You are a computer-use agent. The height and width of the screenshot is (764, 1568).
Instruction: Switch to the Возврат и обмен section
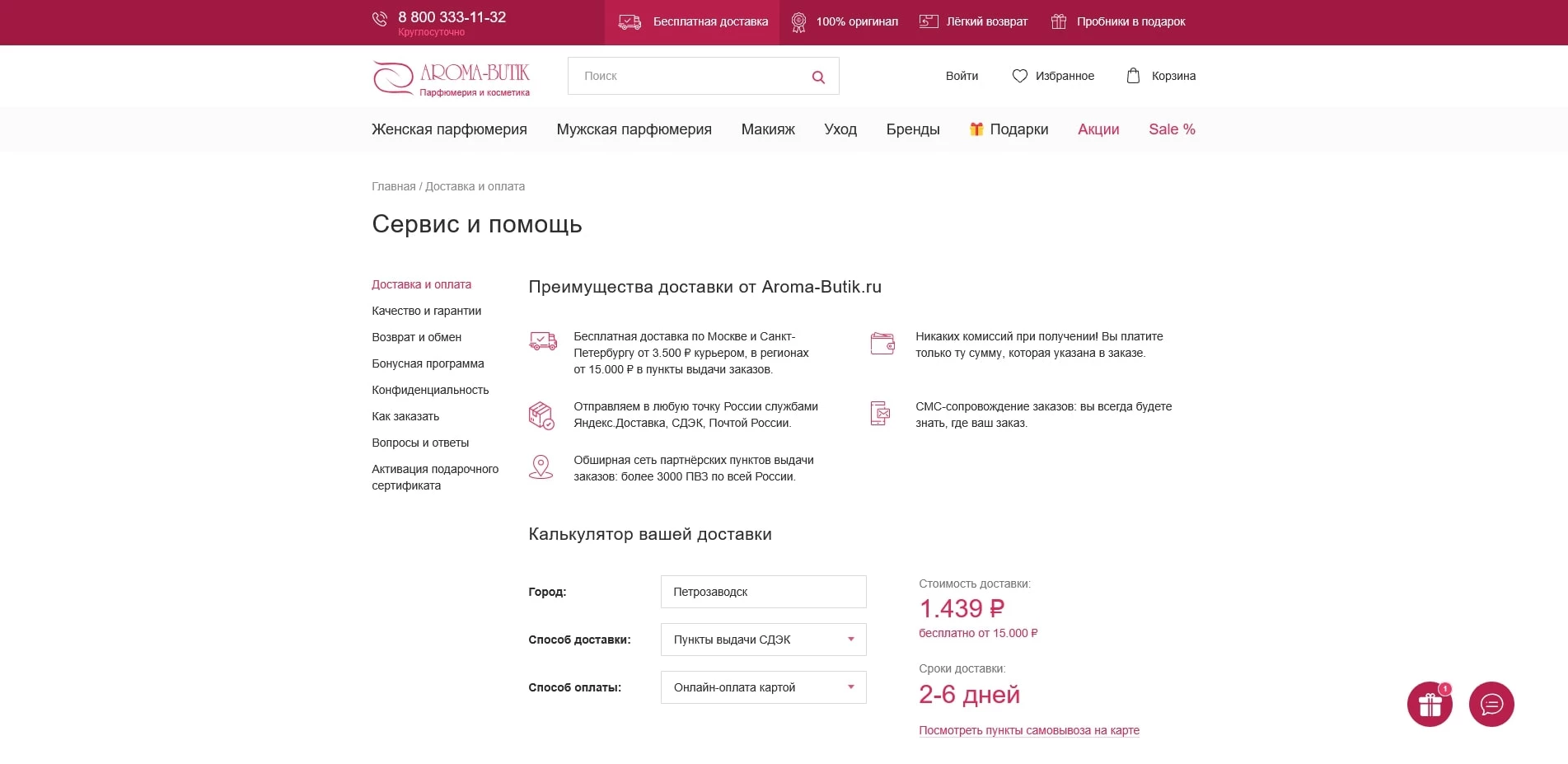(x=416, y=337)
